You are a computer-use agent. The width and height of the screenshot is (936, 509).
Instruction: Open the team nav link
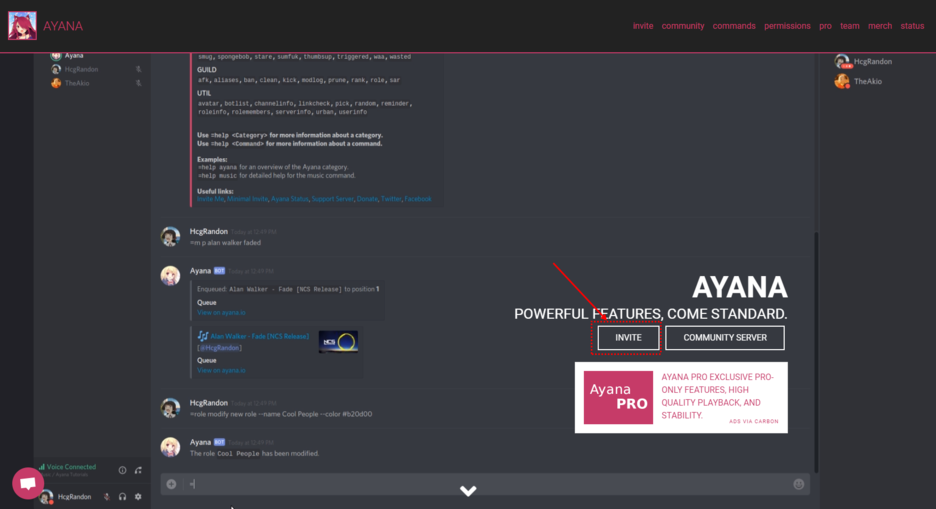[x=850, y=26]
